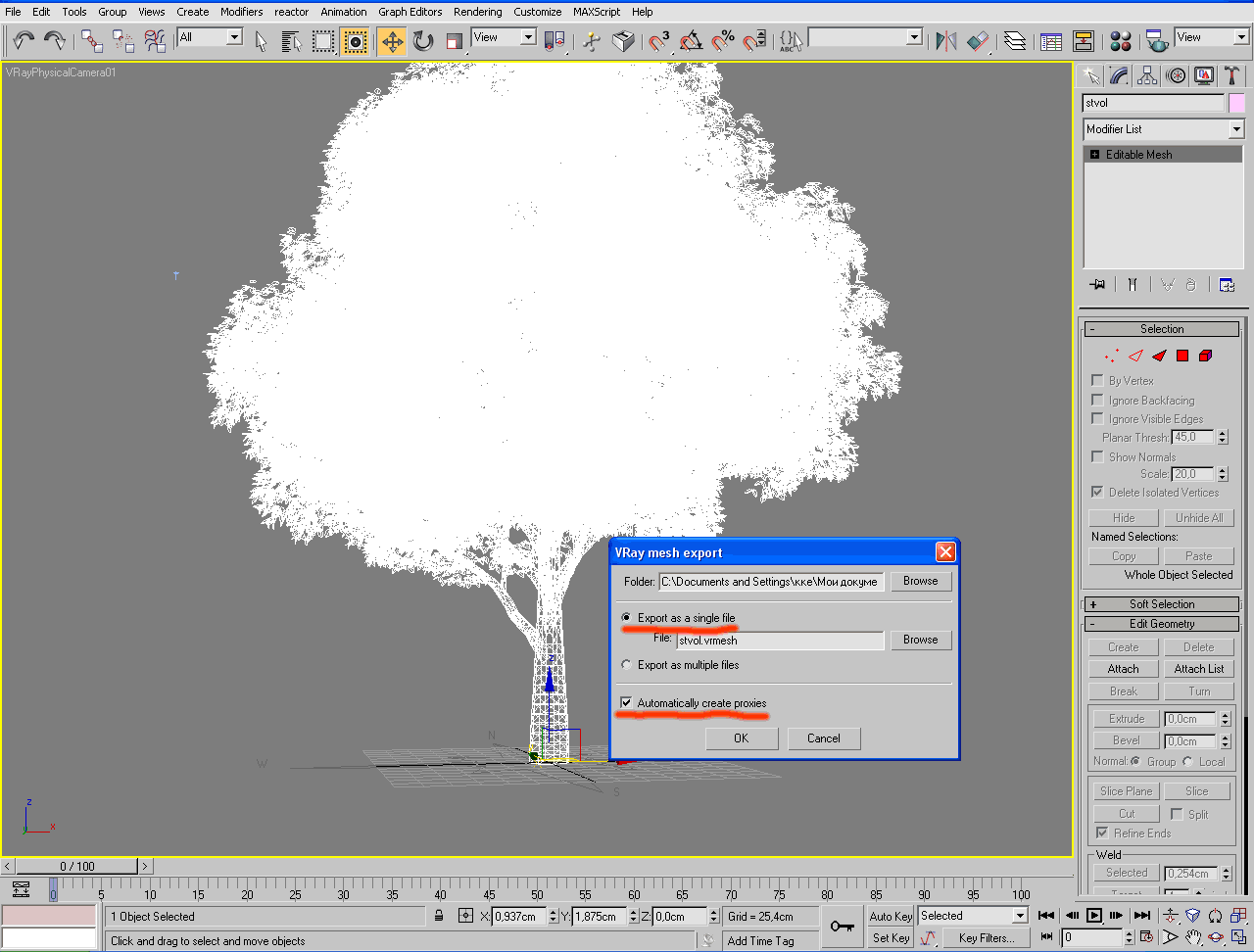The image size is (1254, 952).
Task: Select Export as multiple files option
Action: (x=627, y=665)
